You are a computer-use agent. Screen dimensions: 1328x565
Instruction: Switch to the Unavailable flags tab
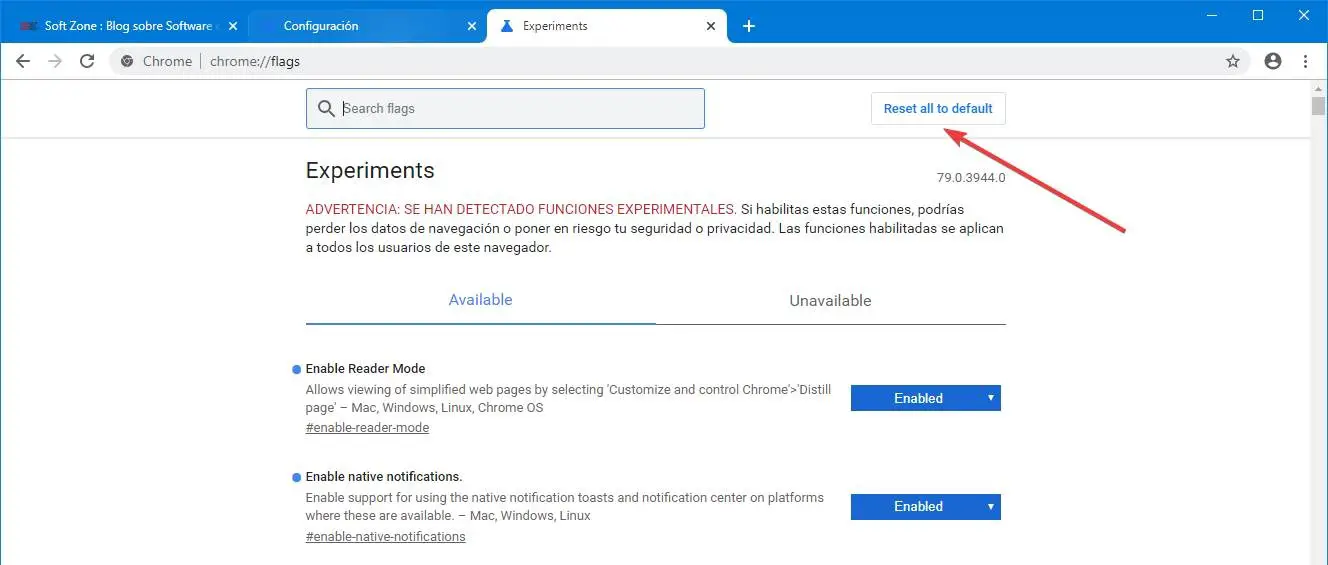pyautogui.click(x=830, y=300)
